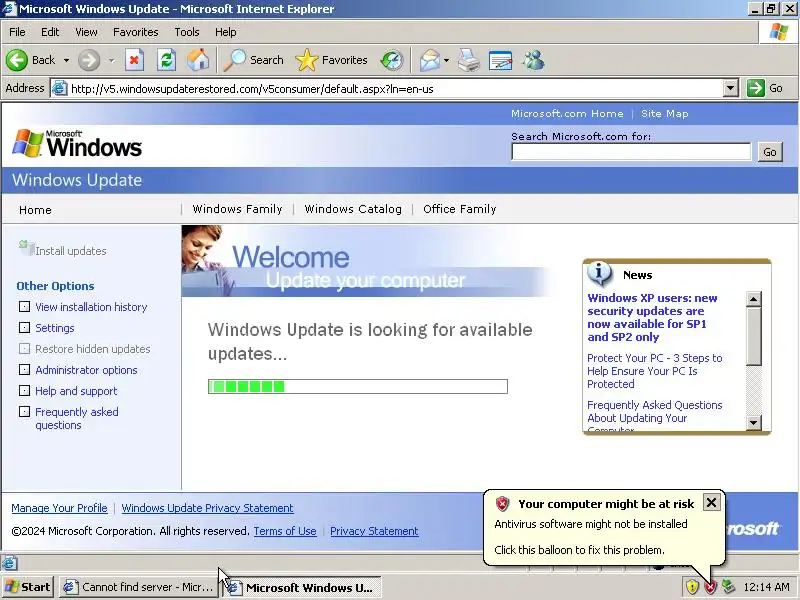
Task: Open Help and support link
Action: [76, 391]
